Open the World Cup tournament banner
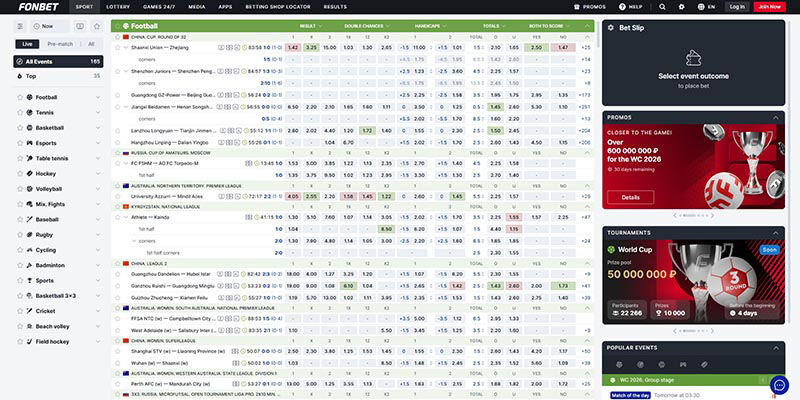The width and height of the screenshot is (800, 400). click(693, 282)
